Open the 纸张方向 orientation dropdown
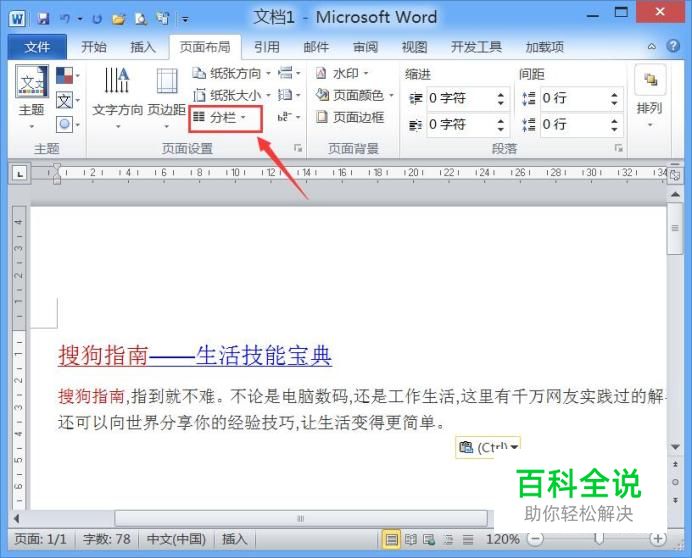This screenshot has height=558, width=692. point(232,73)
